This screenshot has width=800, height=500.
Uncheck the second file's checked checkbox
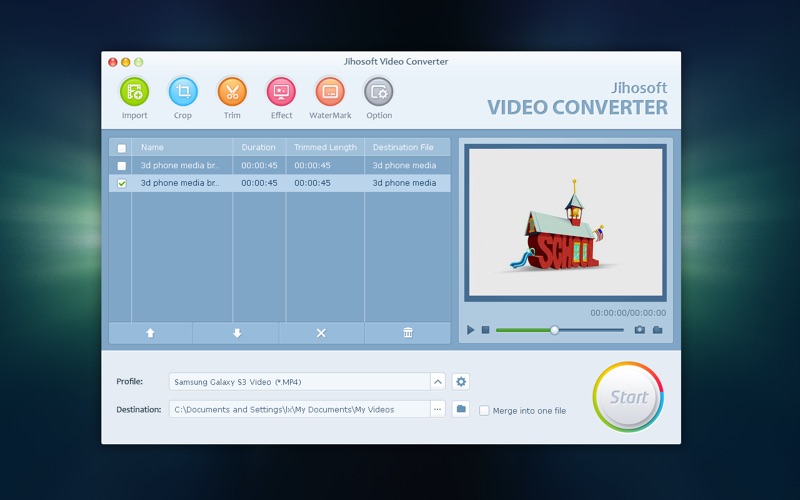pyautogui.click(x=121, y=183)
